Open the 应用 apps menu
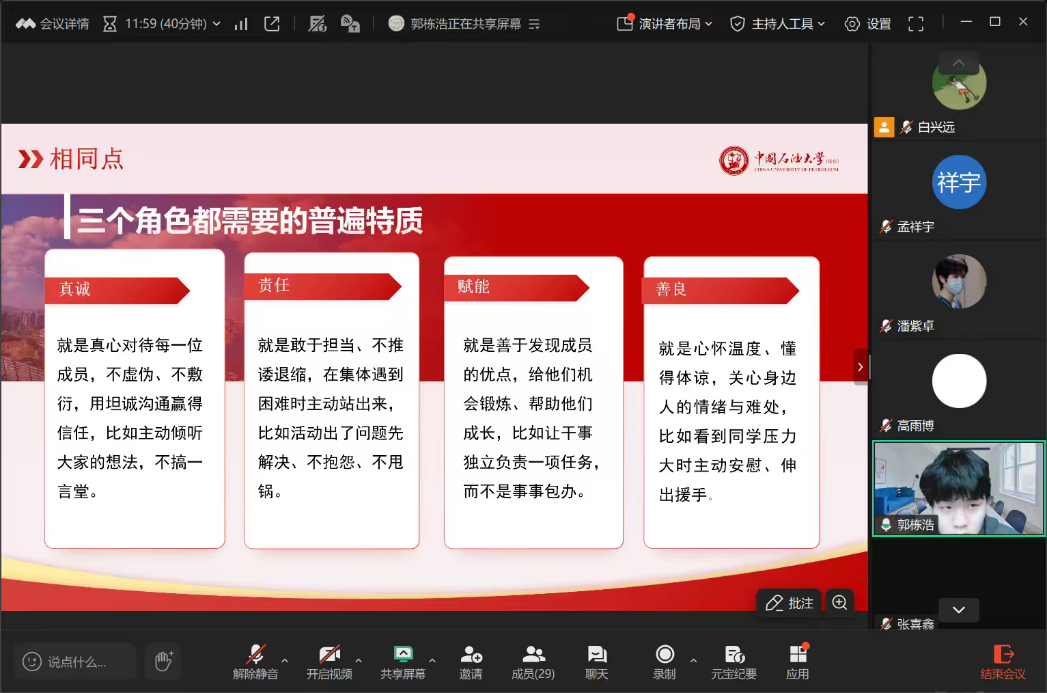The width and height of the screenshot is (1047, 693). [797, 661]
